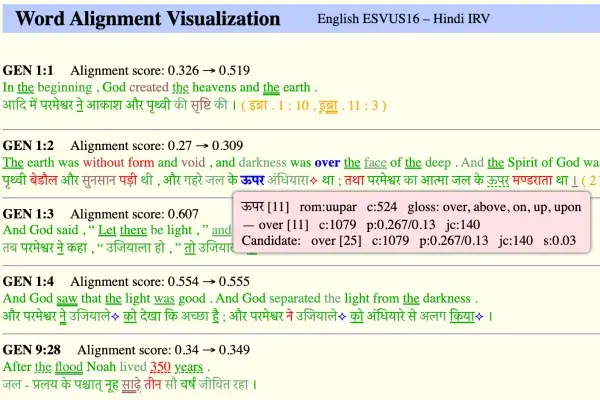
Task: Click the red Hindi word "बेडौल"
Action: 44,180
